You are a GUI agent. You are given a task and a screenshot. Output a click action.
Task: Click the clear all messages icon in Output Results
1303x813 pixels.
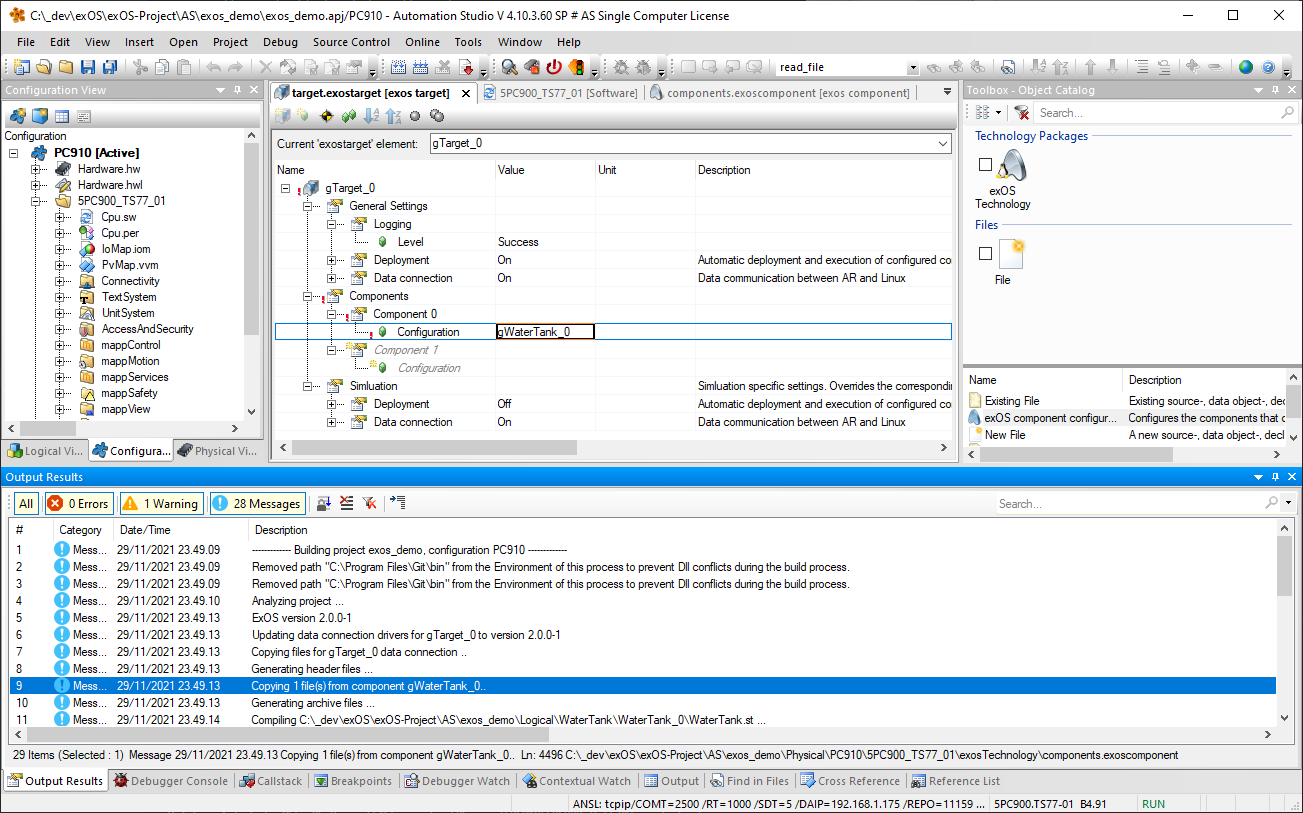(346, 503)
